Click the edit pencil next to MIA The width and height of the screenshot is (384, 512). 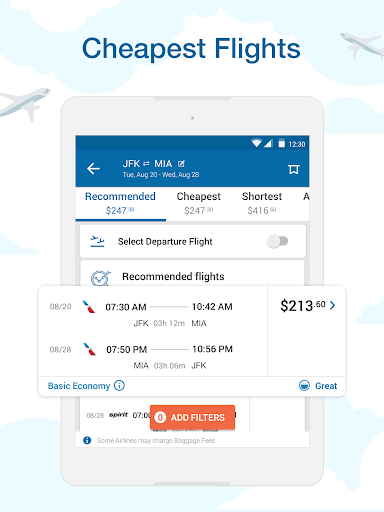[181, 164]
